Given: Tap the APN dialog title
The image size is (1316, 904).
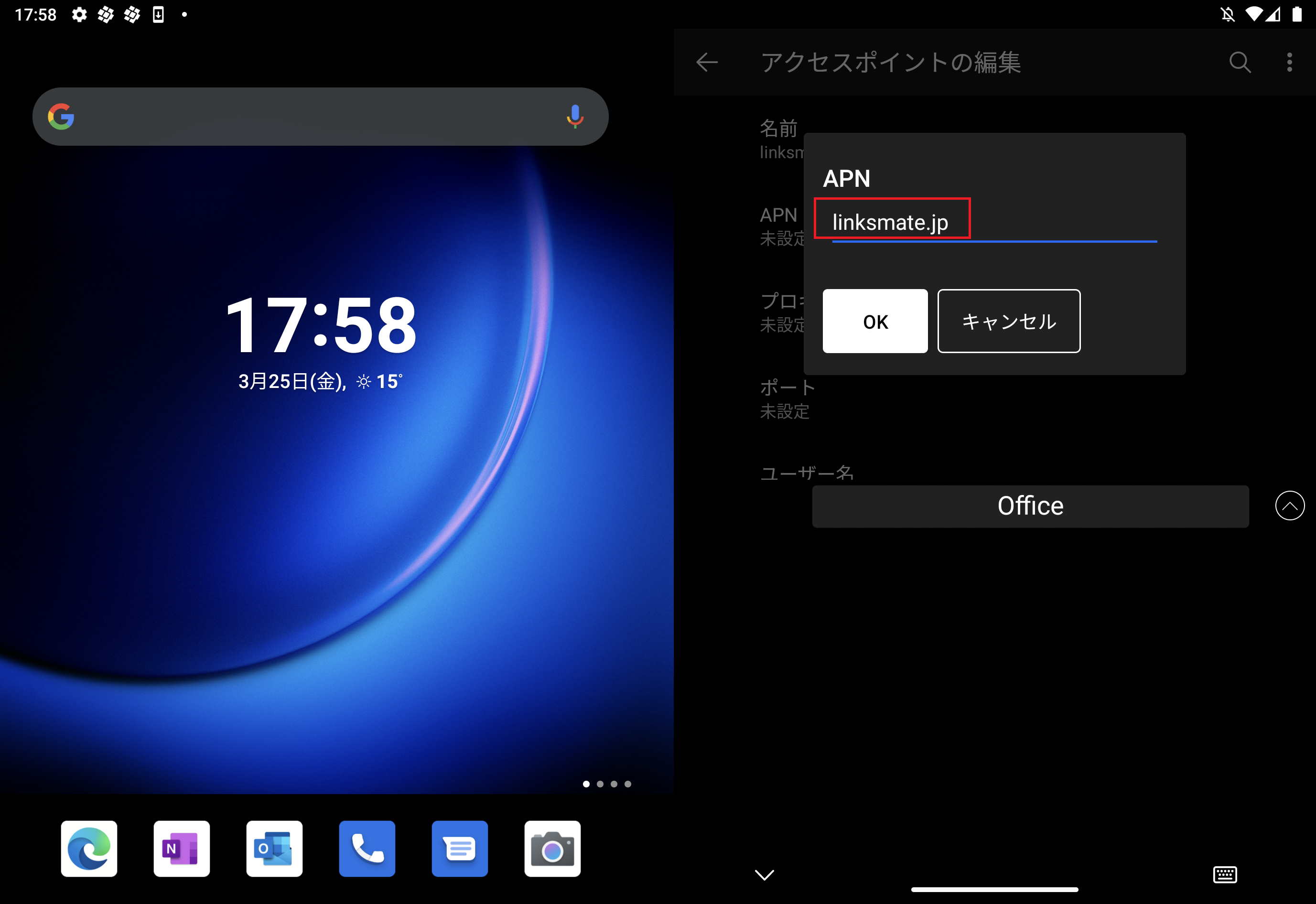Looking at the screenshot, I should pyautogui.click(x=846, y=179).
